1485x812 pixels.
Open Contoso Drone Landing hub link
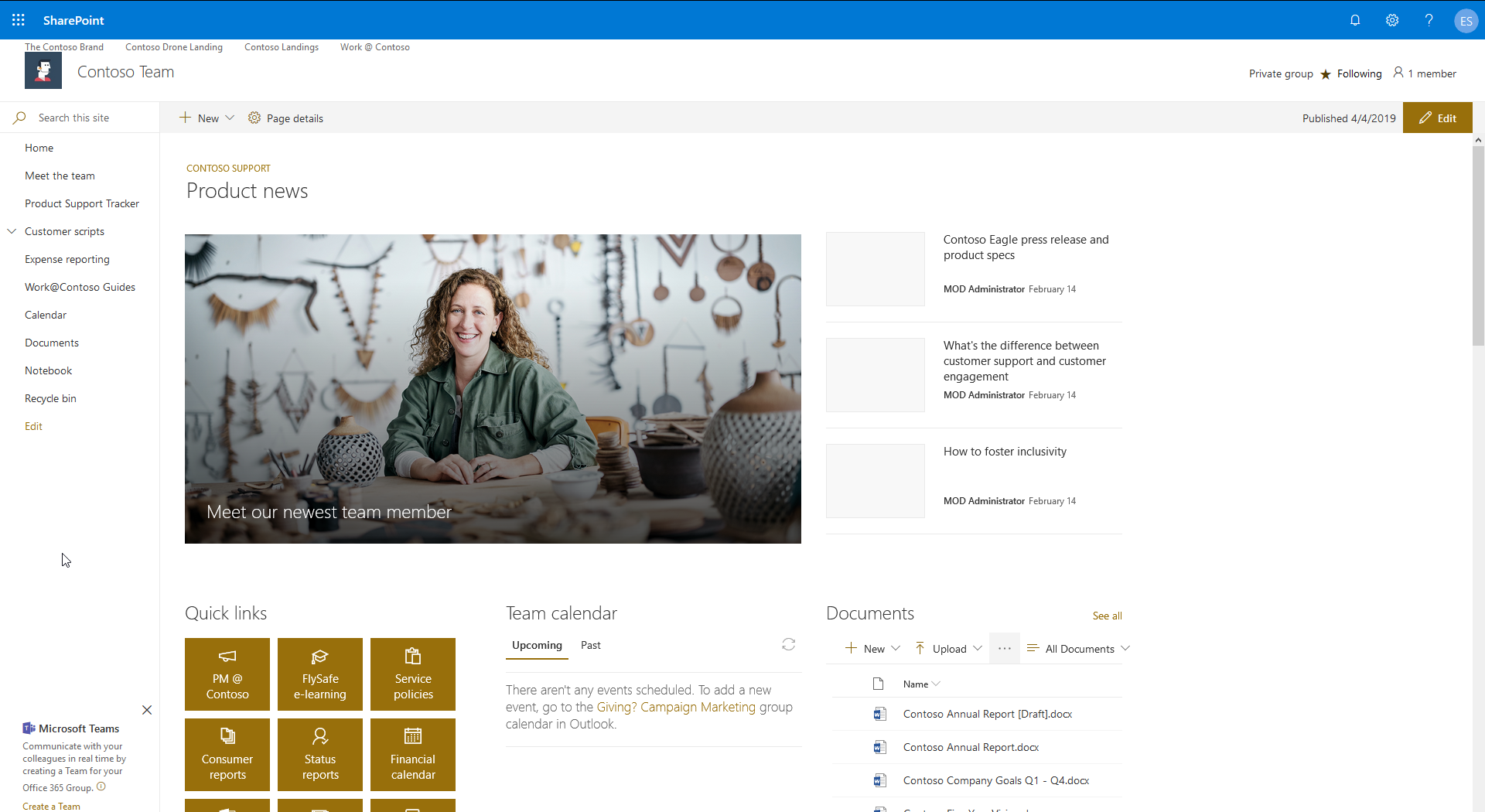pos(174,47)
